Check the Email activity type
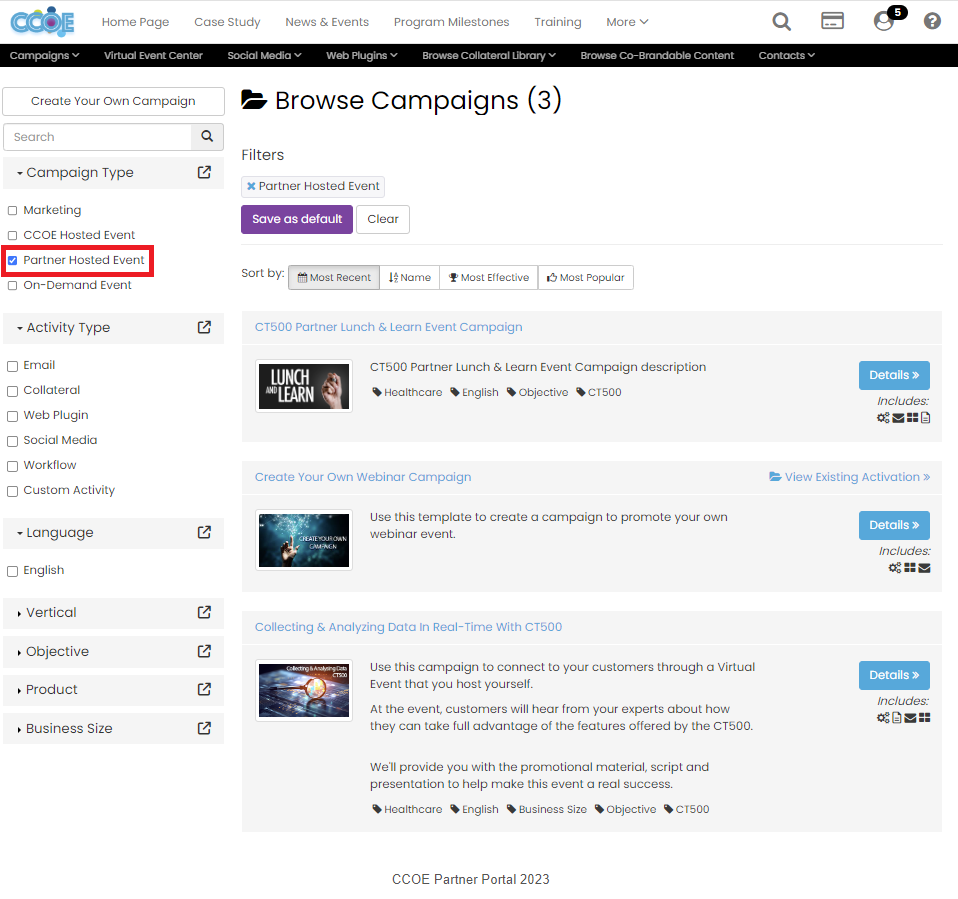The height and width of the screenshot is (899, 958). click(12, 366)
